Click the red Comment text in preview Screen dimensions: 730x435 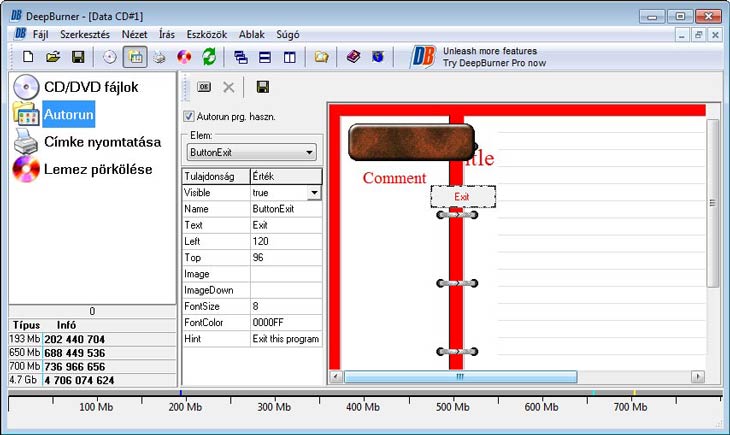pyautogui.click(x=394, y=178)
